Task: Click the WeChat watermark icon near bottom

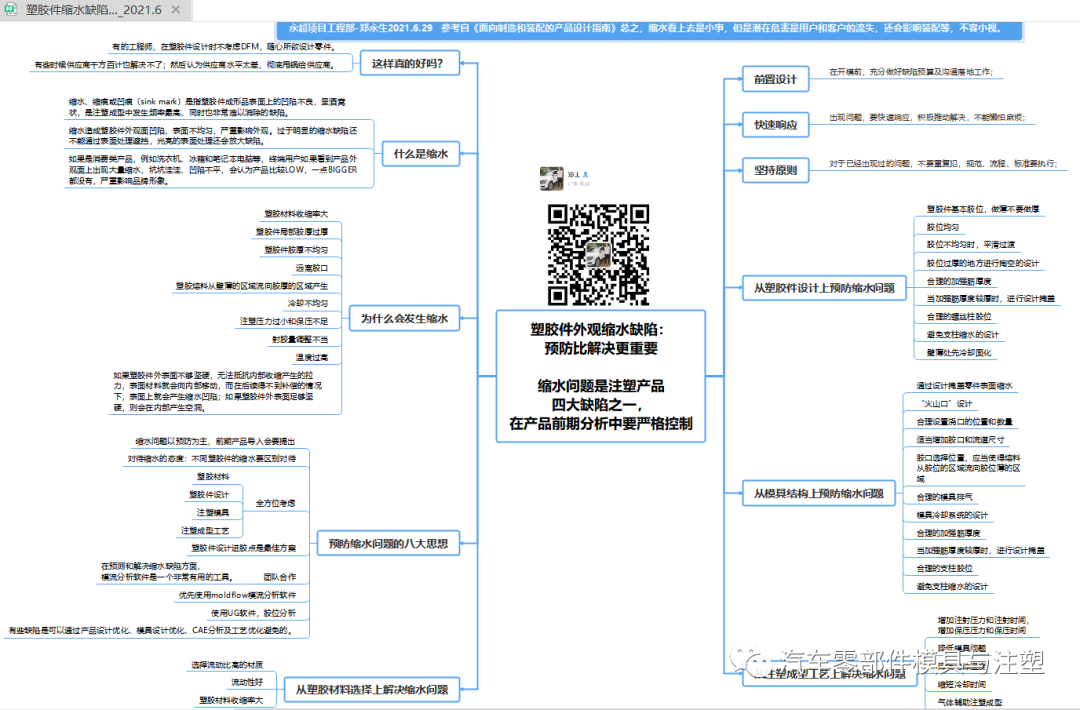Action: (745, 663)
